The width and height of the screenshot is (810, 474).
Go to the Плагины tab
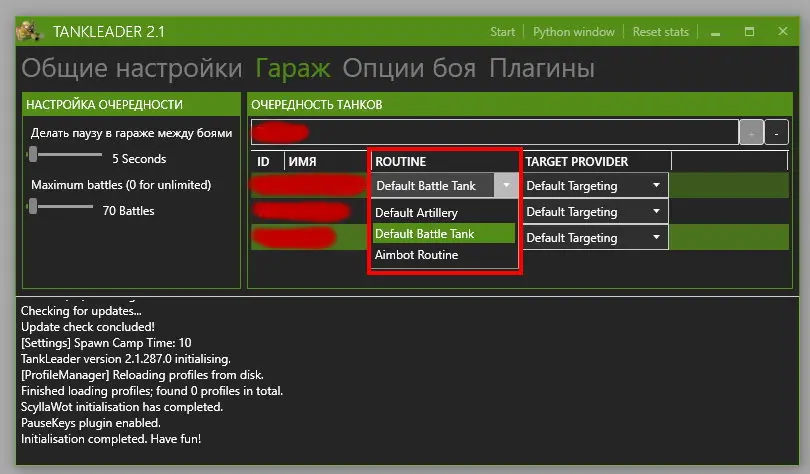tap(541, 69)
